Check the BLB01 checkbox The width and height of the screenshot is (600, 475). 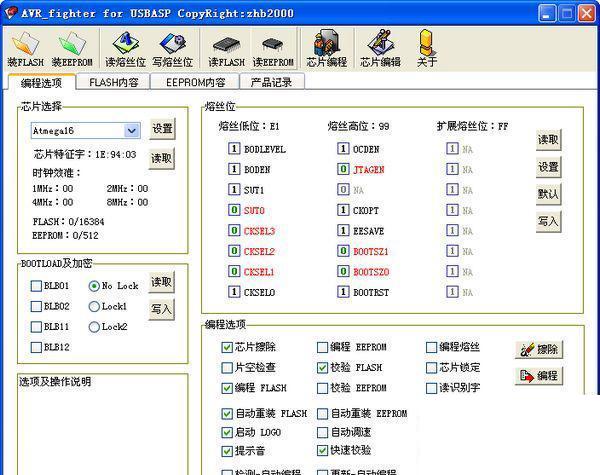coord(36,286)
